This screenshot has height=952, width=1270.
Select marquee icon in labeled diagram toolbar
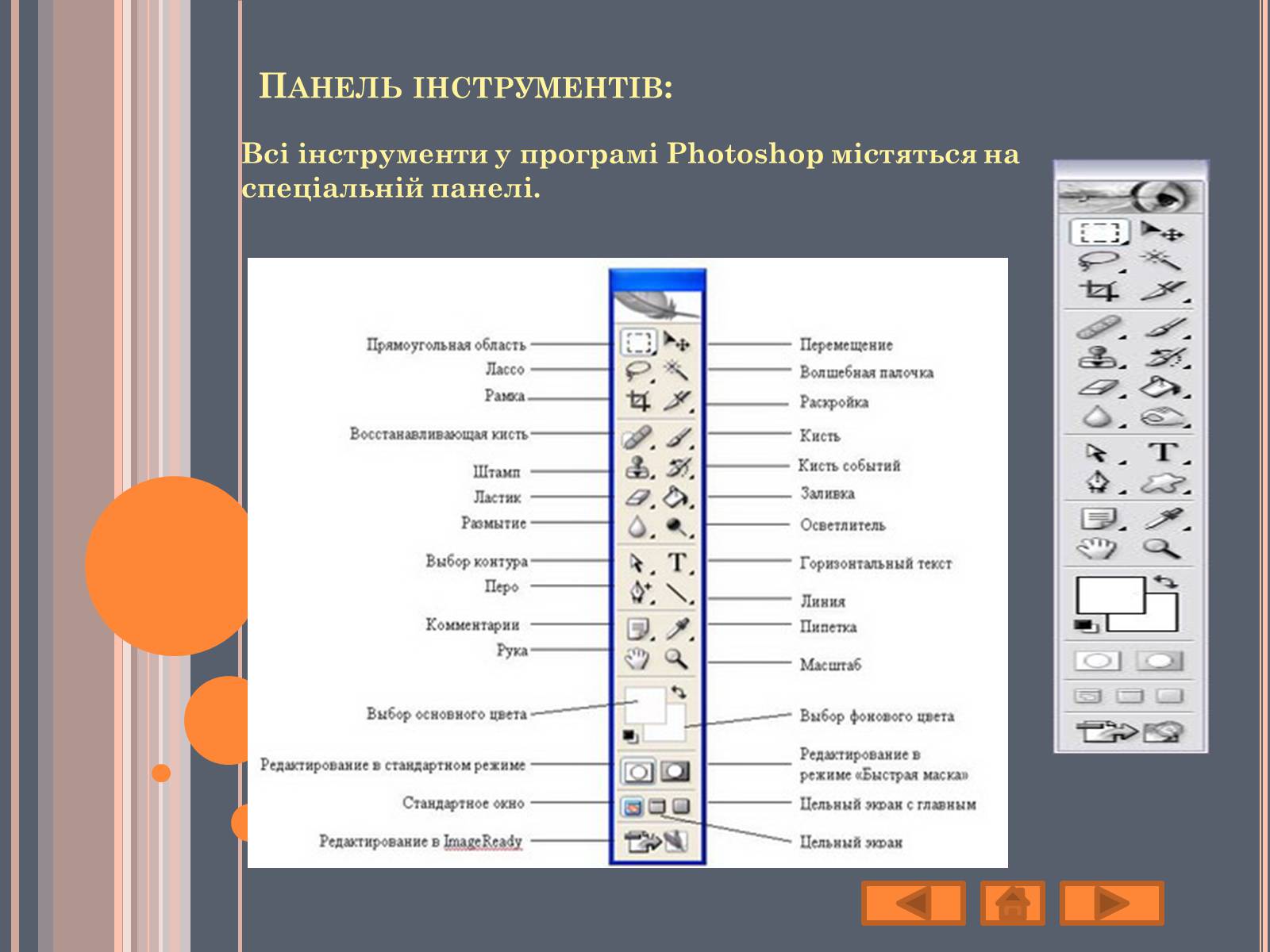[x=639, y=343]
